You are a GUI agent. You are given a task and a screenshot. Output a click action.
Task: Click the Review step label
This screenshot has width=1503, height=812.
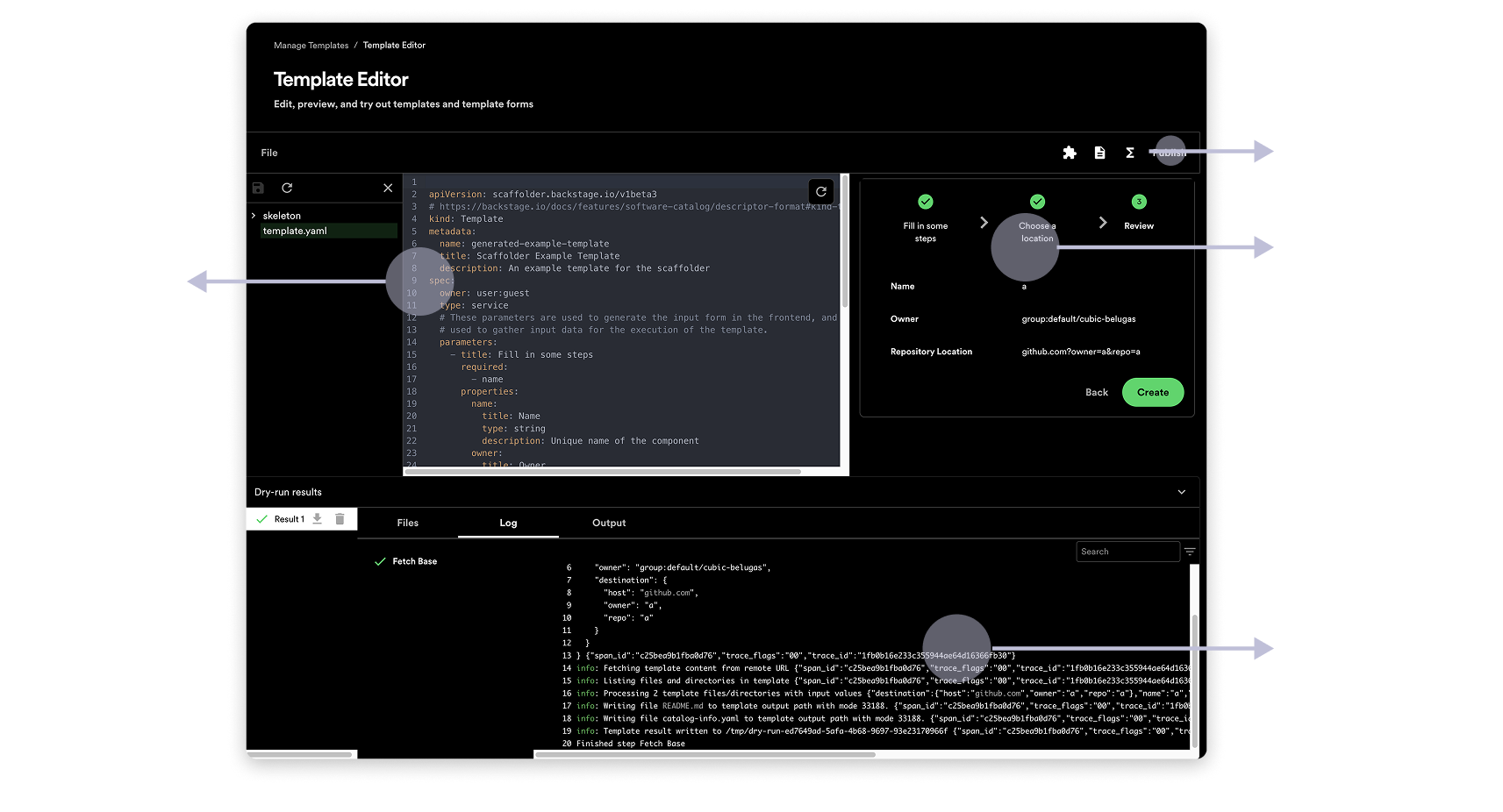tap(1139, 226)
